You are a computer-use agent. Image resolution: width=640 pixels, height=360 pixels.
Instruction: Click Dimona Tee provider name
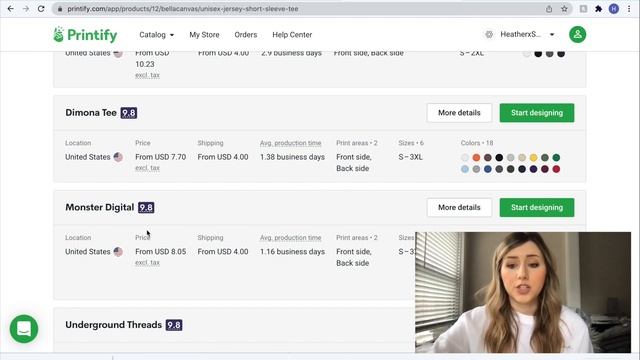91,113
